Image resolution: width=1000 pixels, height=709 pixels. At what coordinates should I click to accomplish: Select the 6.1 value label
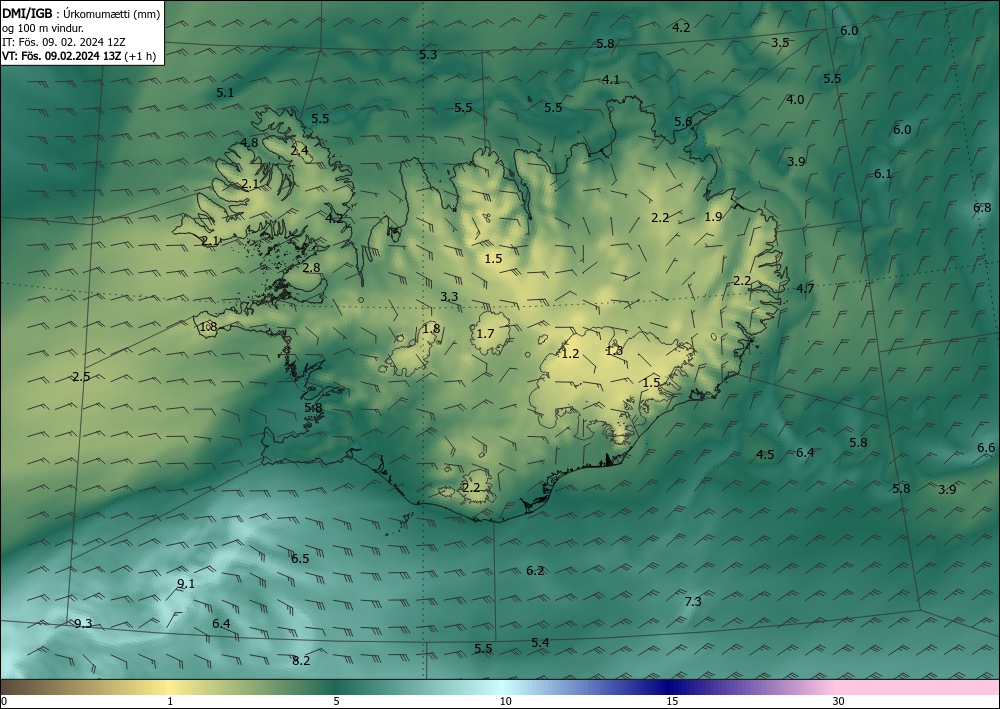883,173
